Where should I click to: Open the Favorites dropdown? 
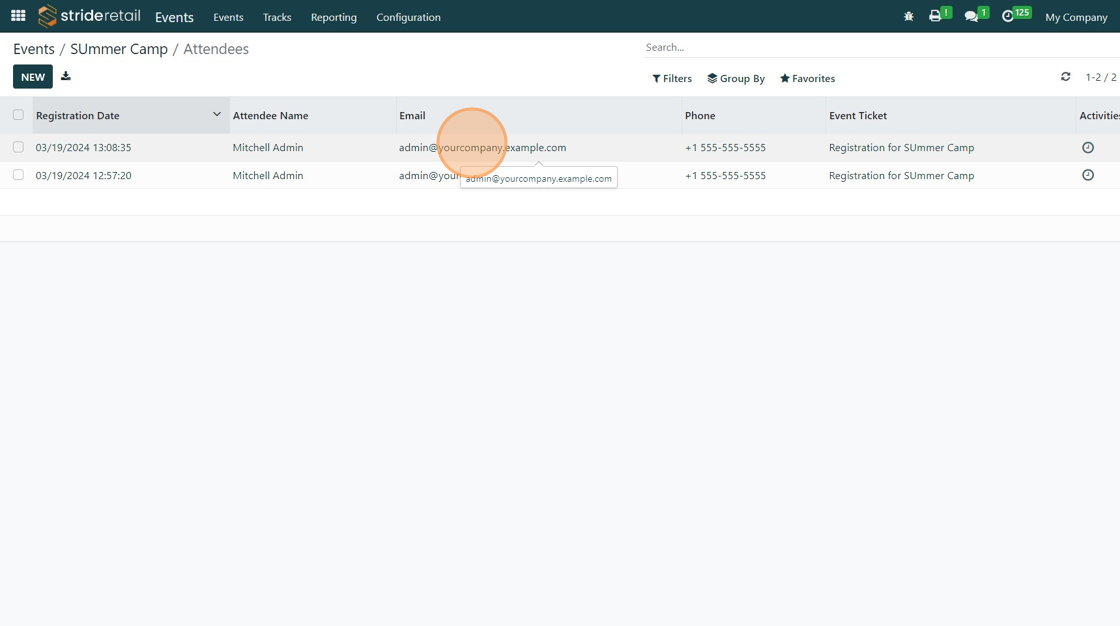tap(807, 79)
